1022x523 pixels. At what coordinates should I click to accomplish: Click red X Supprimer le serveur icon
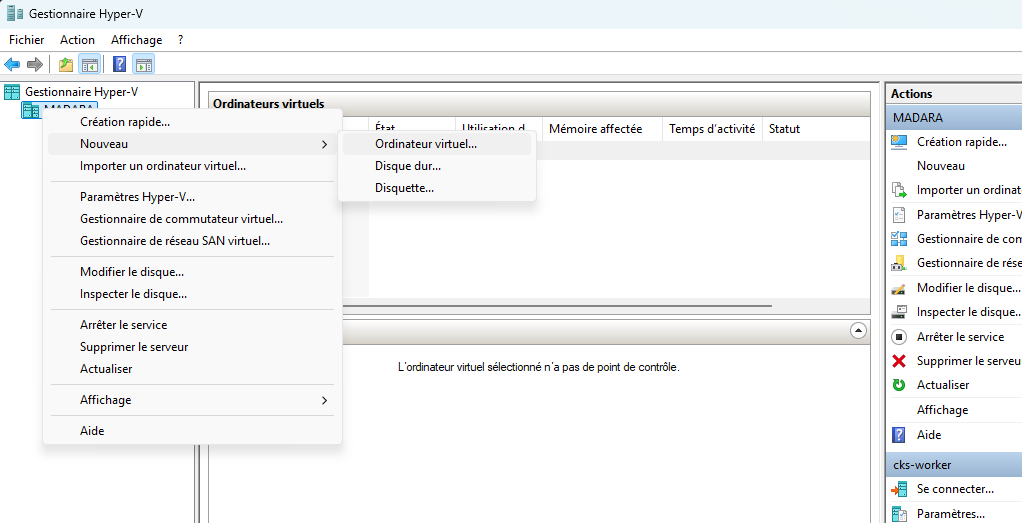[899, 361]
